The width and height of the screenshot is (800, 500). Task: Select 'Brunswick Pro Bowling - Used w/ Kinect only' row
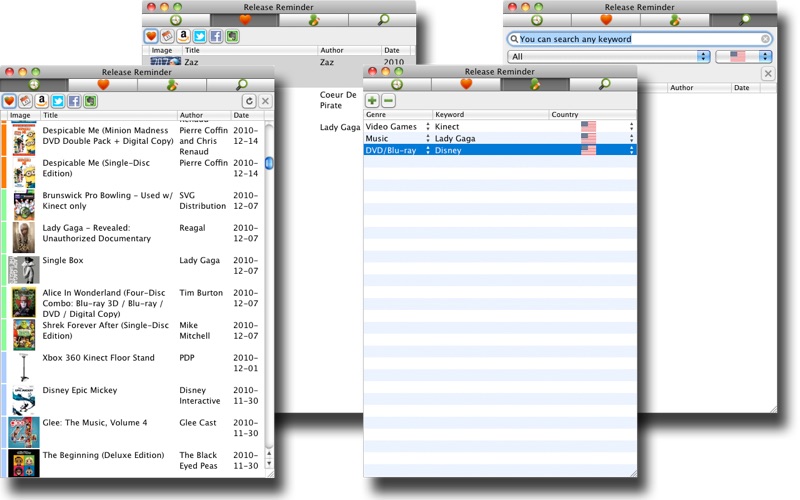[x=133, y=206]
